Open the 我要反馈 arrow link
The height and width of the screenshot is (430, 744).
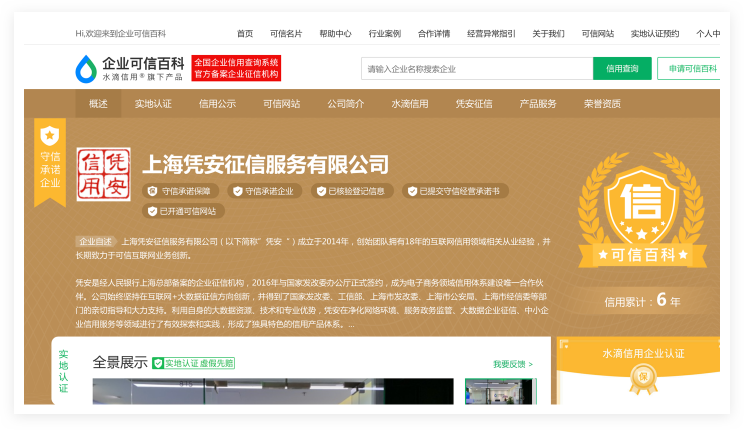coord(512,364)
